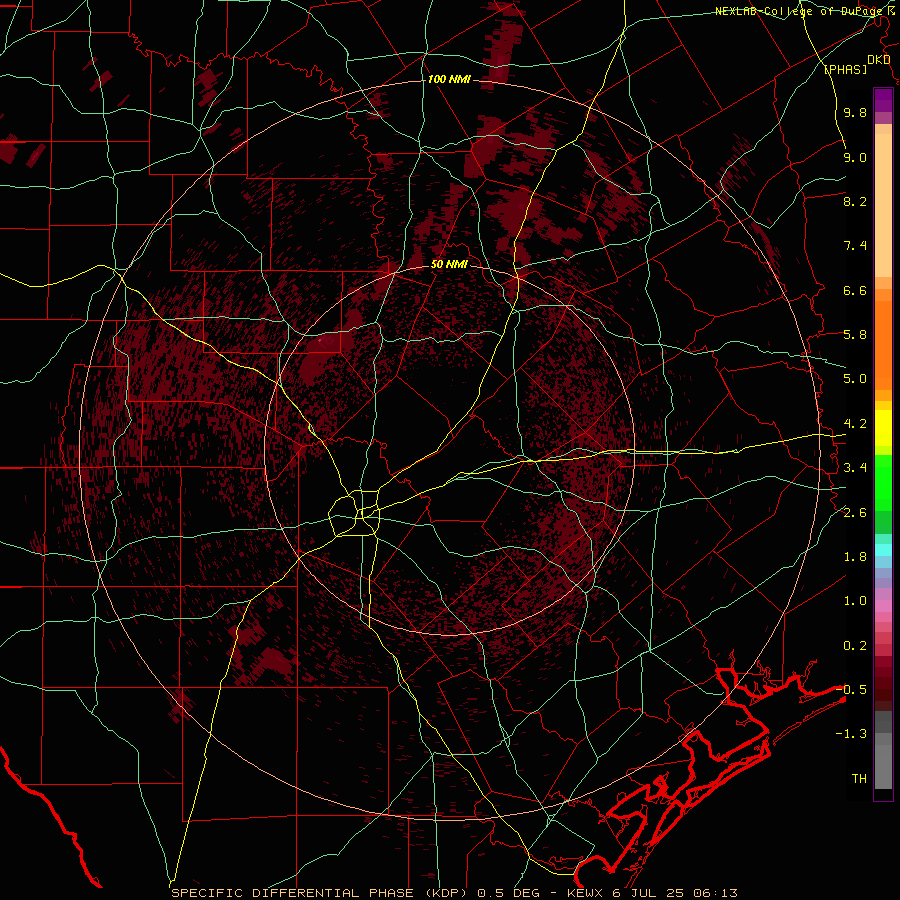Click the 7.4 scale value
Viewport: 900px width, 900px height.
pyautogui.click(x=855, y=246)
